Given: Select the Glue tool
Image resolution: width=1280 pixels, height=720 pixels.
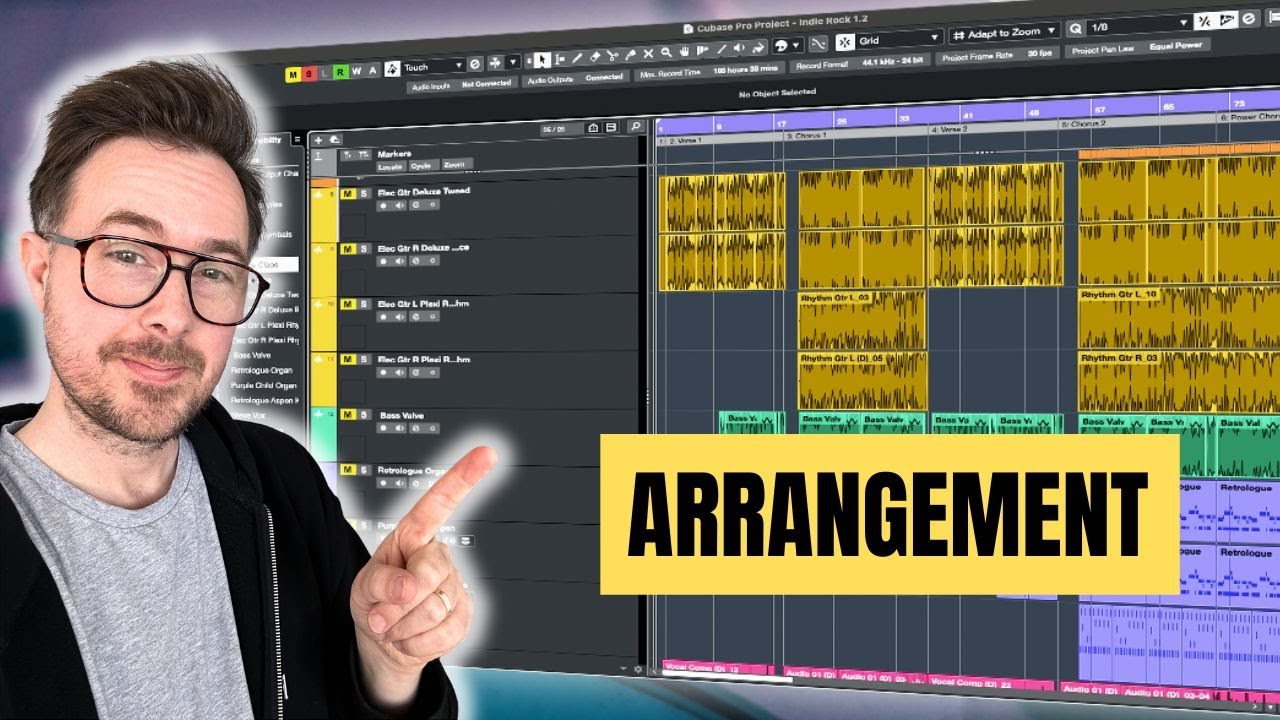Looking at the screenshot, I should tap(630, 54).
